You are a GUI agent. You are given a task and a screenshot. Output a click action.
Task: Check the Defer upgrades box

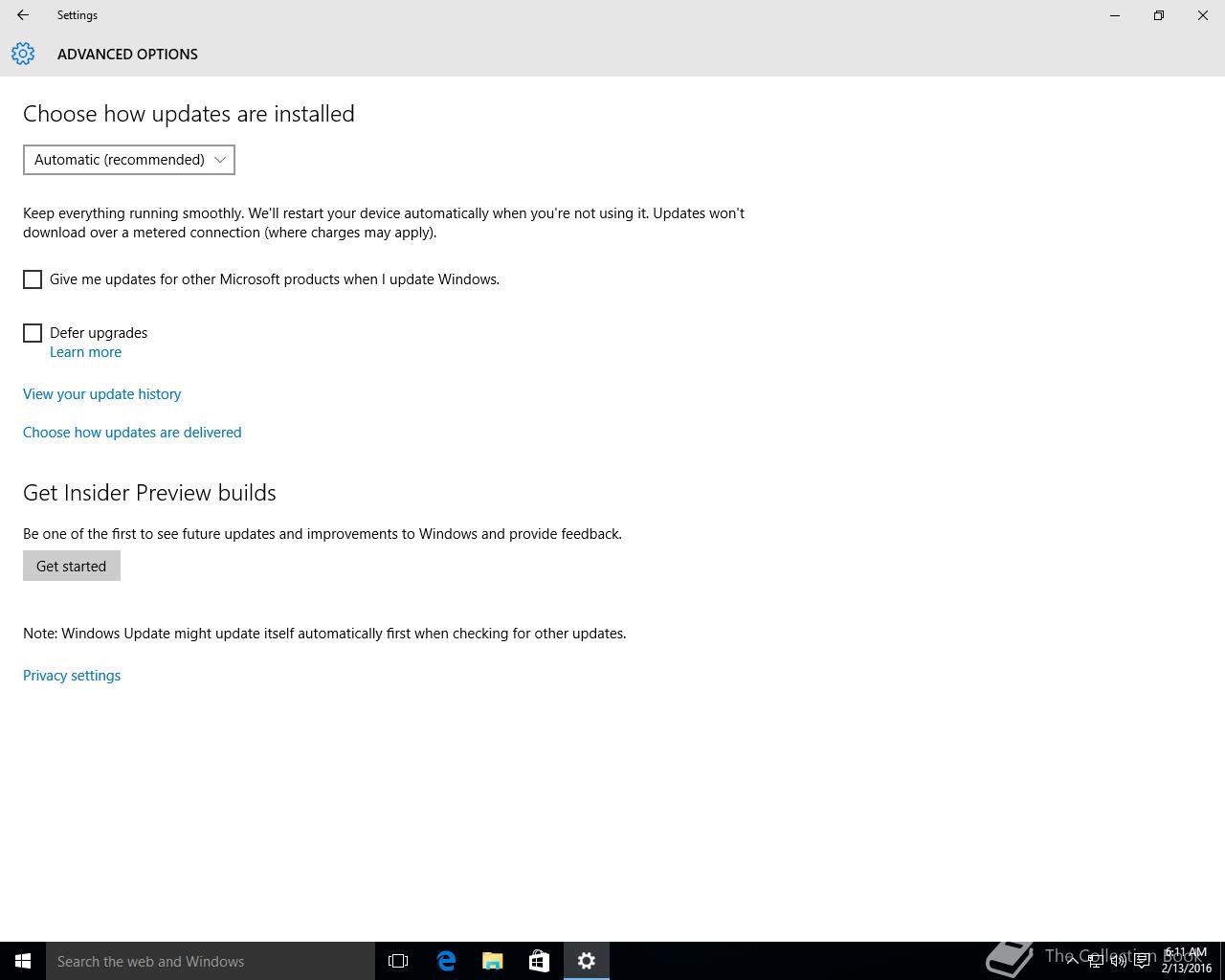click(33, 333)
